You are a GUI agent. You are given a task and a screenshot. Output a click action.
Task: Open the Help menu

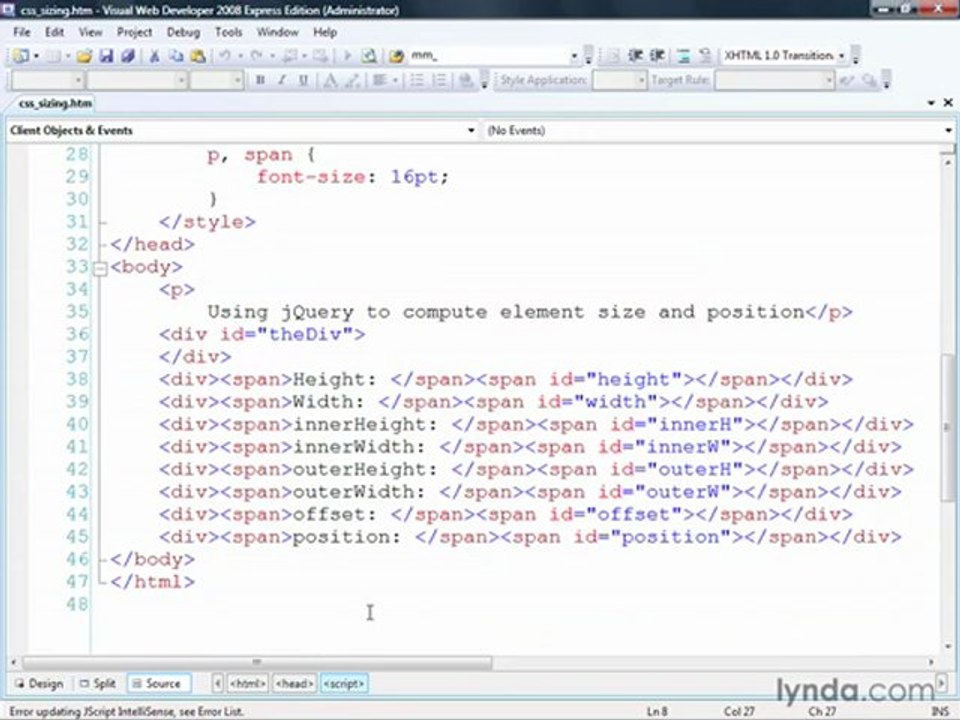[325, 32]
